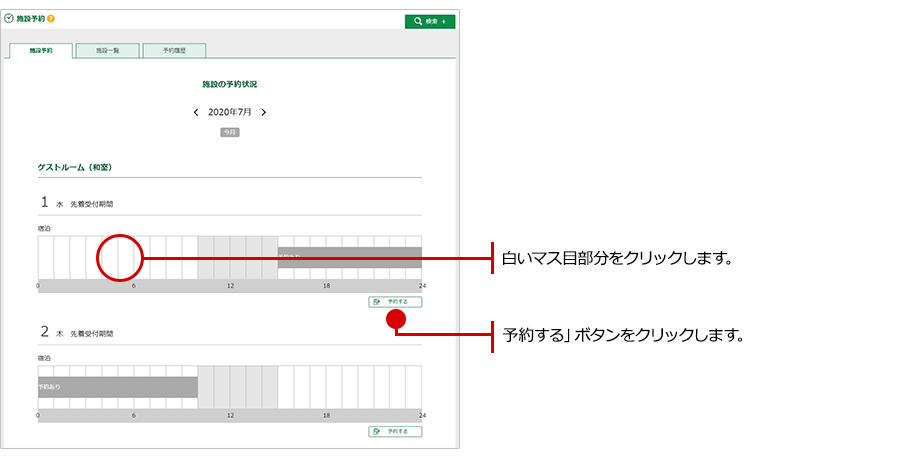Select first white time slot on day 1

pyautogui.click(x=46, y=258)
